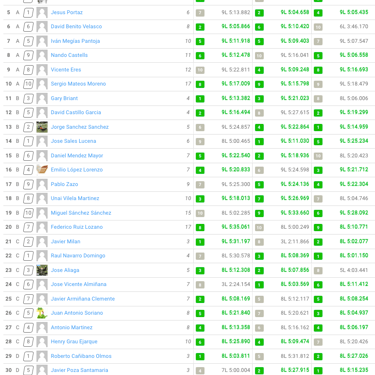
Task: Click the lap time 5L 4:03.441
Action: click(354, 270)
